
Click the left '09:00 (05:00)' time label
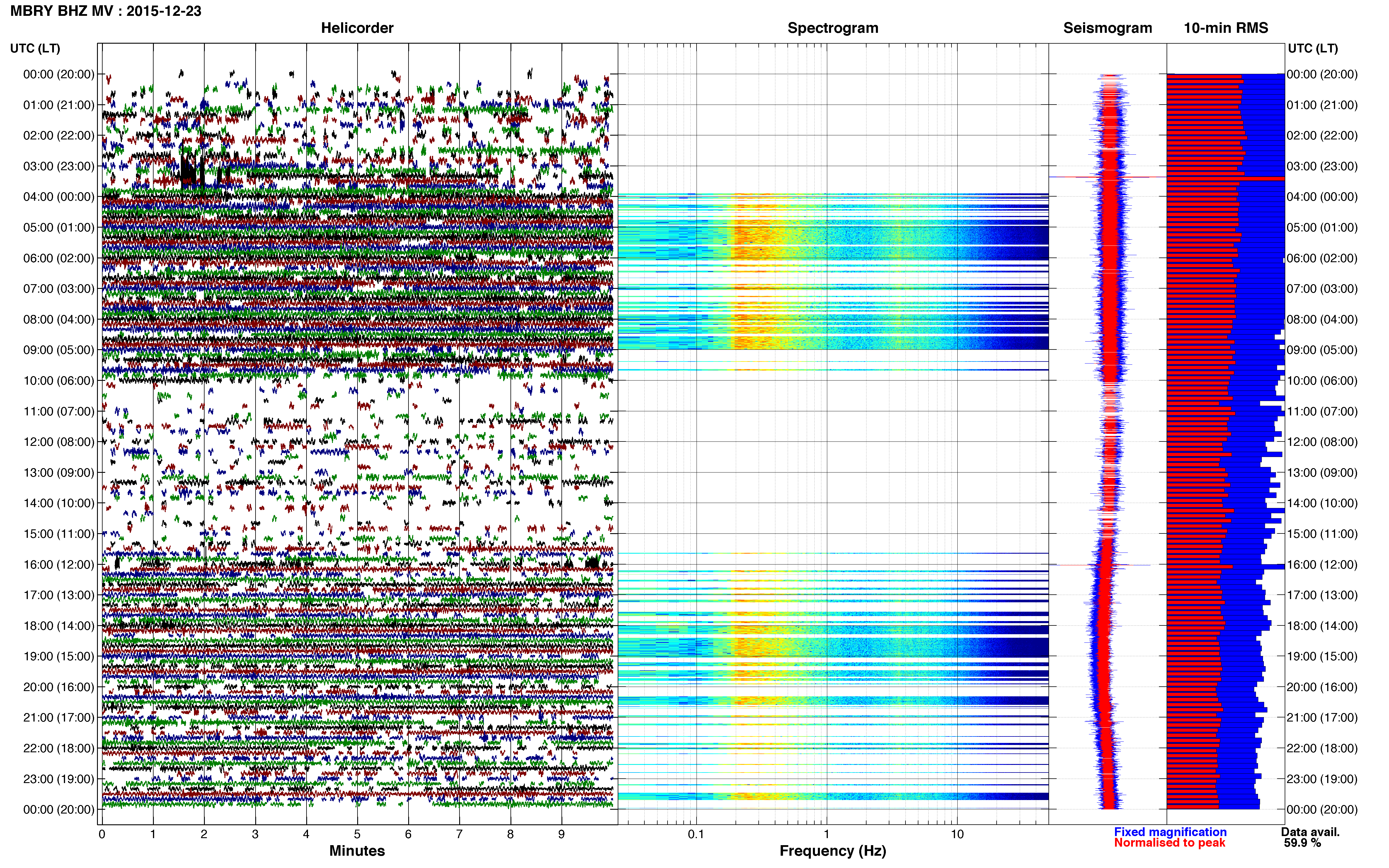tap(59, 349)
